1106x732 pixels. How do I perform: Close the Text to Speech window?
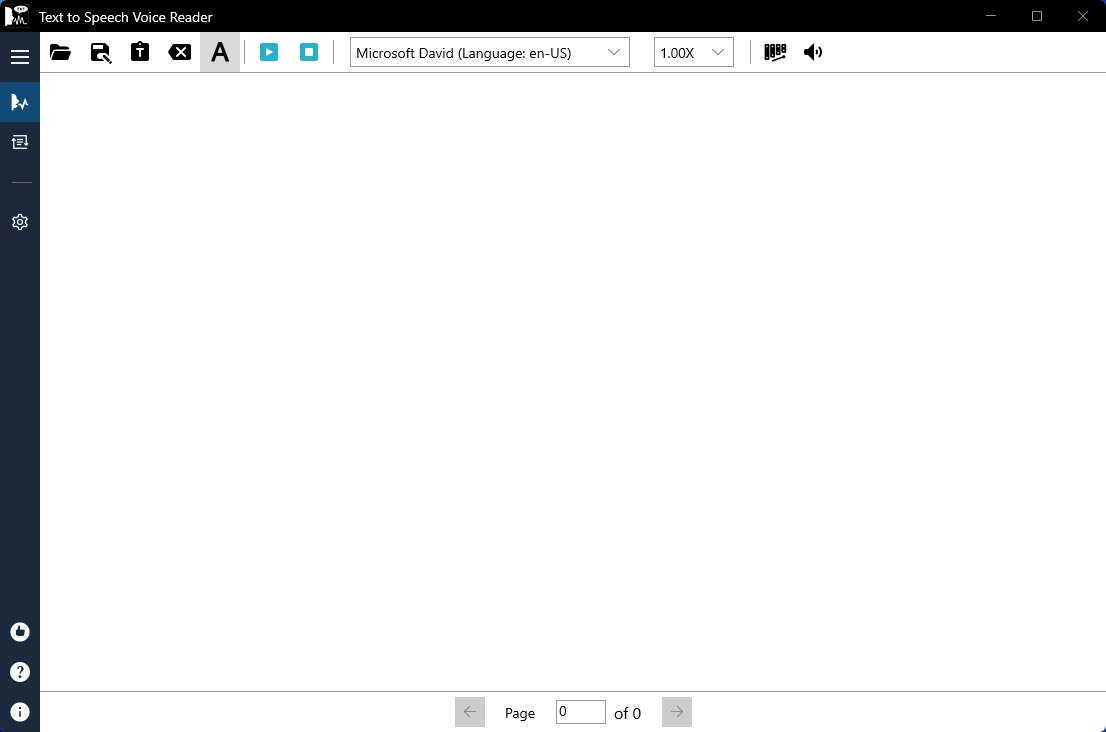click(1083, 16)
